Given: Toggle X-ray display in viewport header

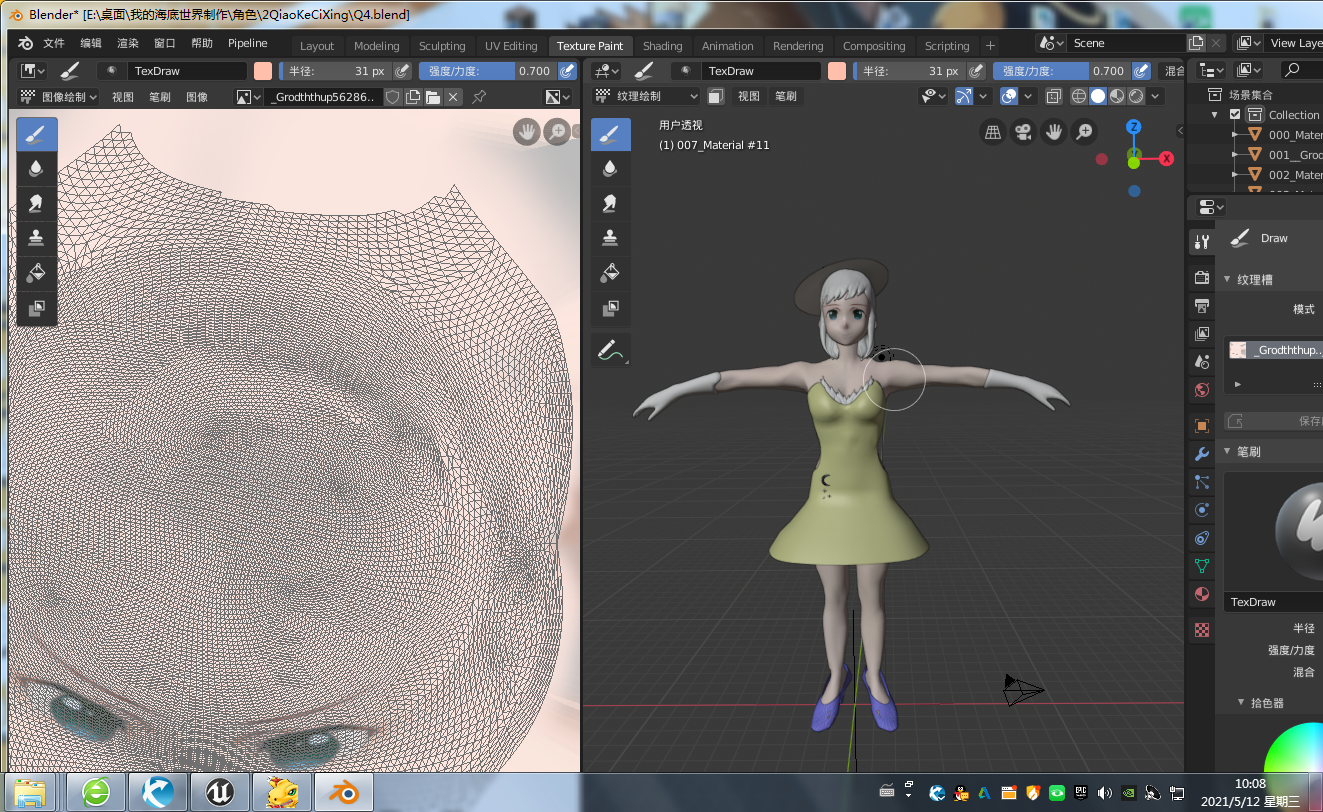Looking at the screenshot, I should click(1054, 96).
